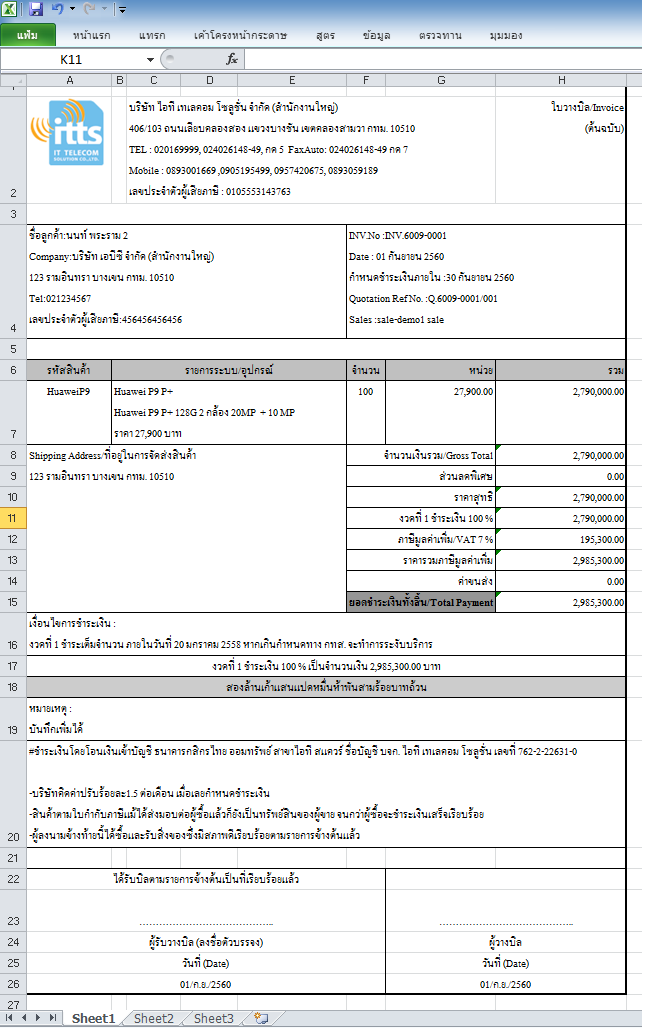Switch to the ตรวจทาน ribbon tab
645x1028 pixels.
tap(440, 35)
